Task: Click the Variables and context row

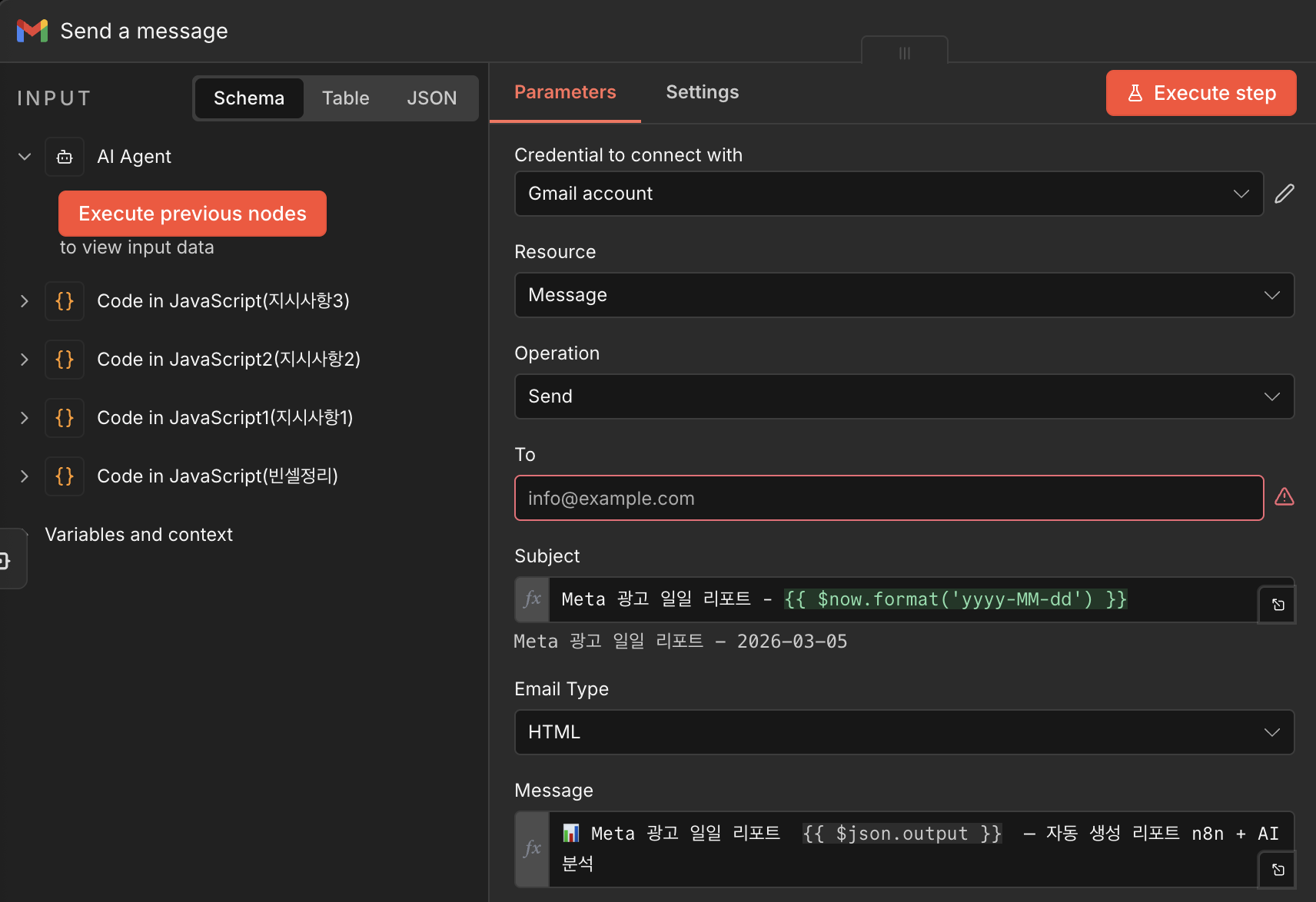Action: click(139, 535)
